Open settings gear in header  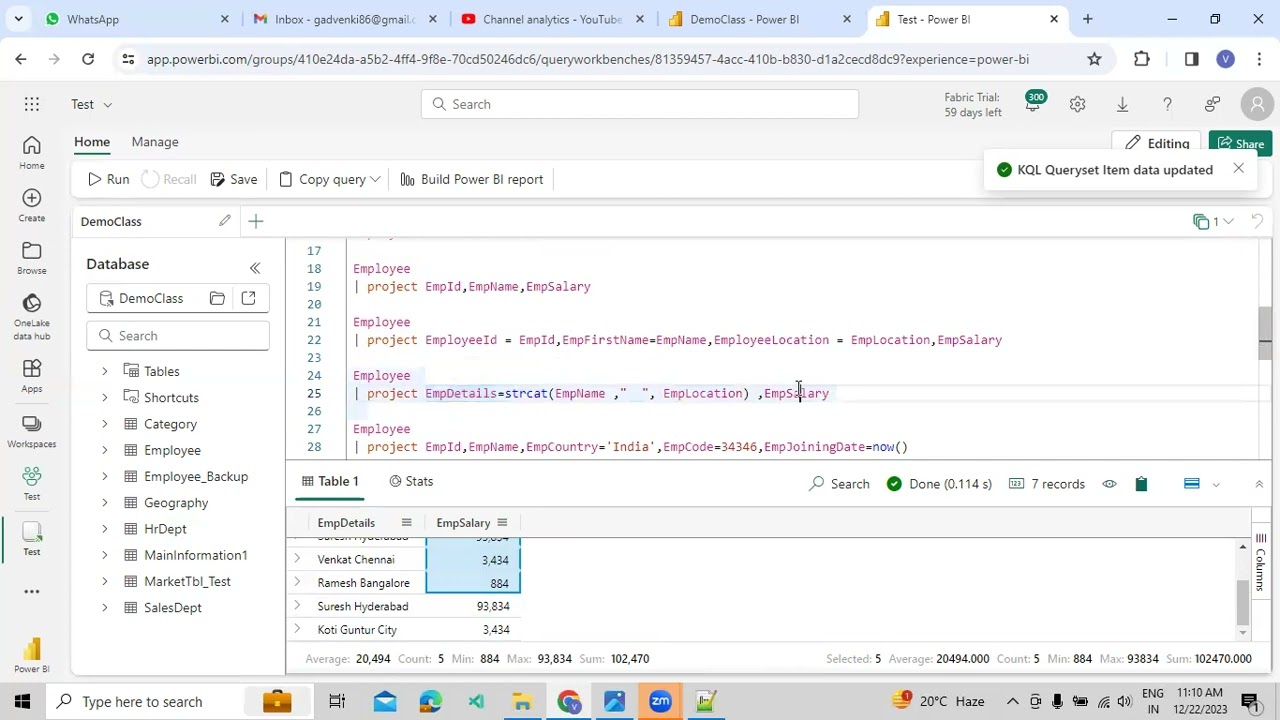click(1077, 104)
